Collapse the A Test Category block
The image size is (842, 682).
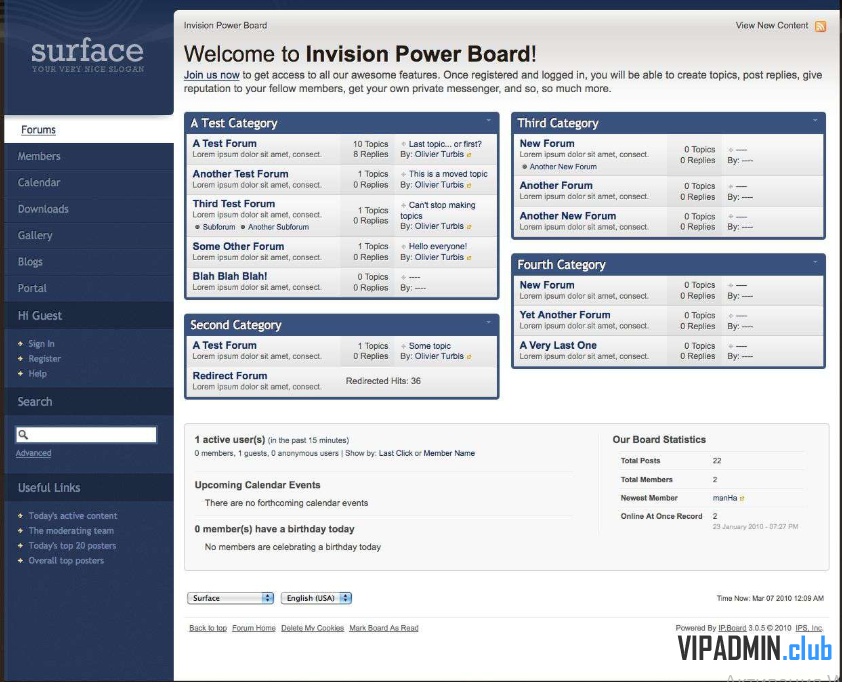click(x=489, y=121)
